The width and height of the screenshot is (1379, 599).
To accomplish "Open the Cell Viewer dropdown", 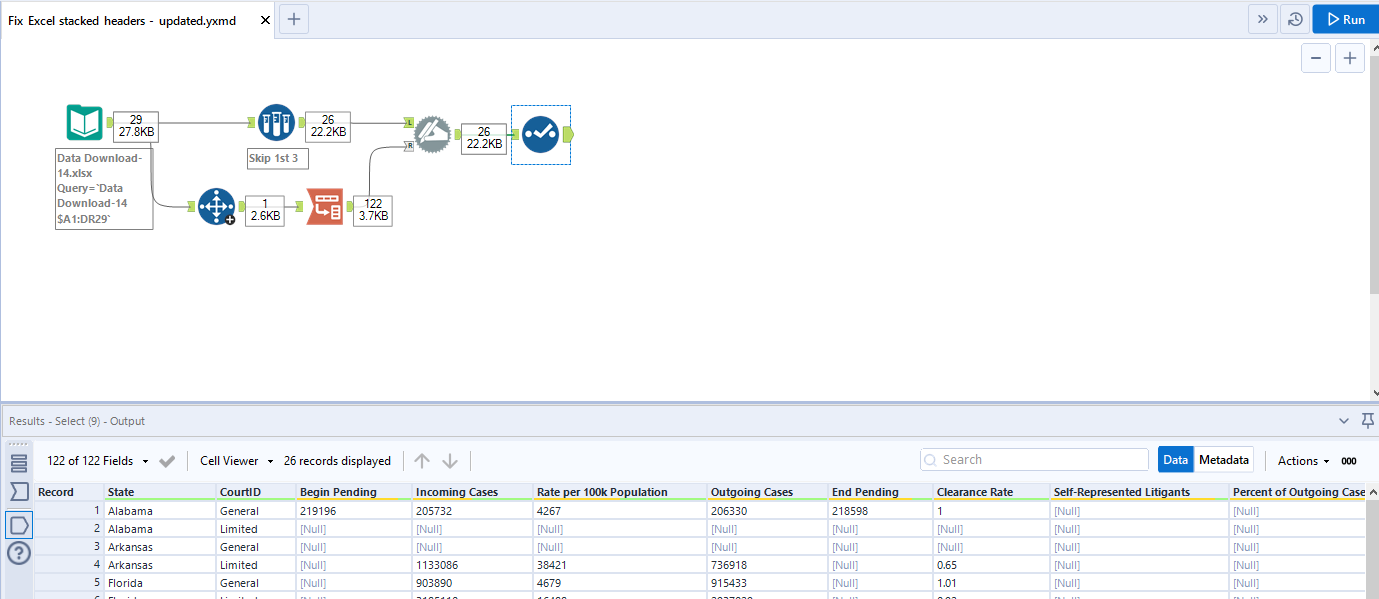I will coord(232,460).
